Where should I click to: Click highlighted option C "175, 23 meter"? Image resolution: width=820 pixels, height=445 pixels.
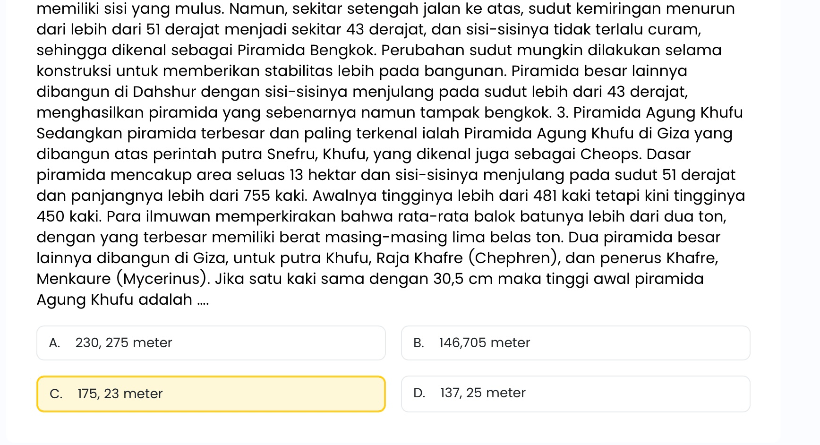(210, 394)
